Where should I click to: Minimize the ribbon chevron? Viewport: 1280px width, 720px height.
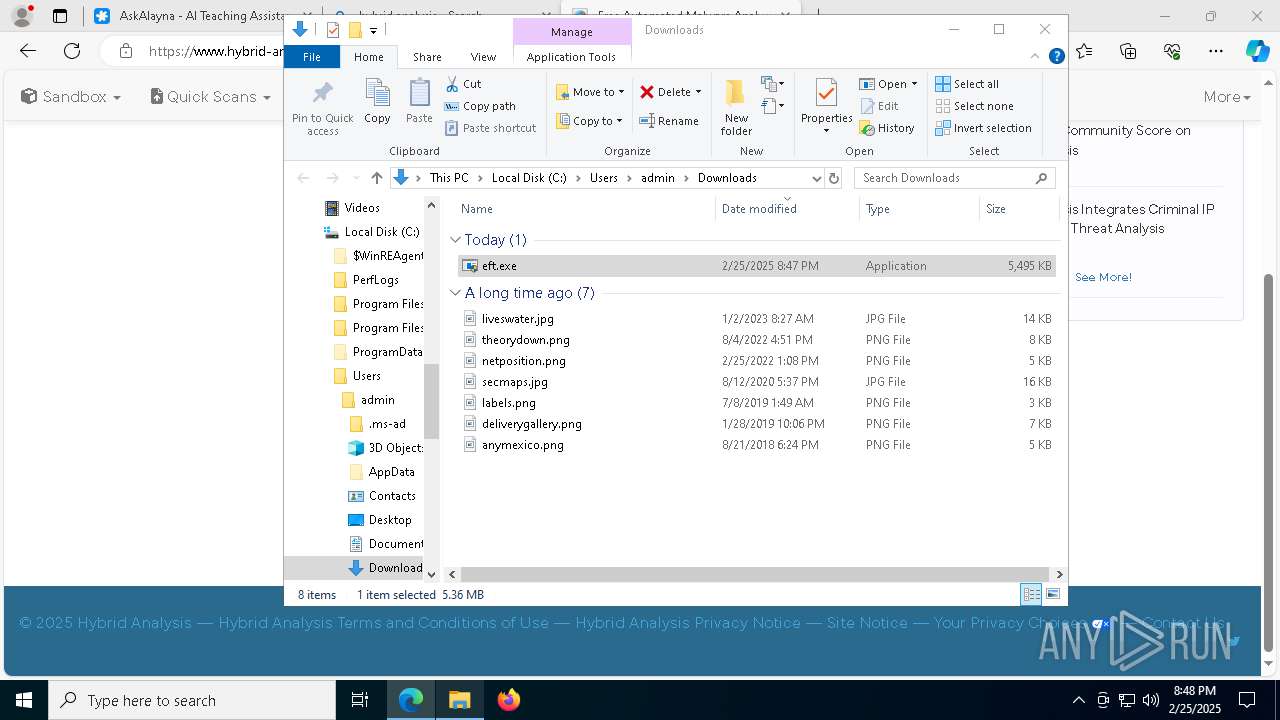point(1036,57)
